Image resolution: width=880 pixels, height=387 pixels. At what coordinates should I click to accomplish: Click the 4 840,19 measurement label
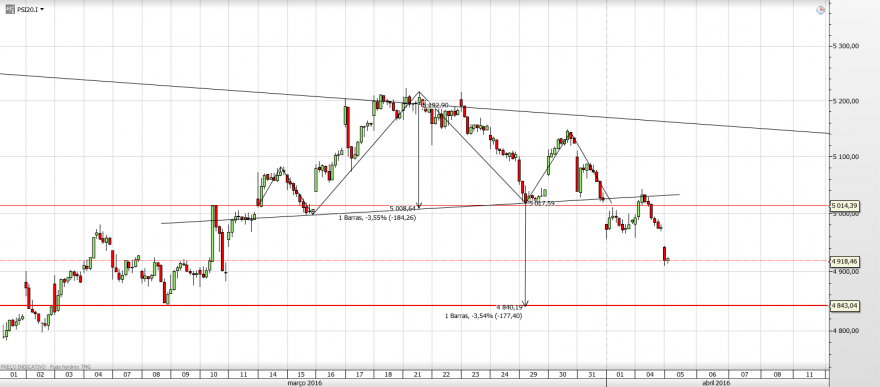point(510,307)
